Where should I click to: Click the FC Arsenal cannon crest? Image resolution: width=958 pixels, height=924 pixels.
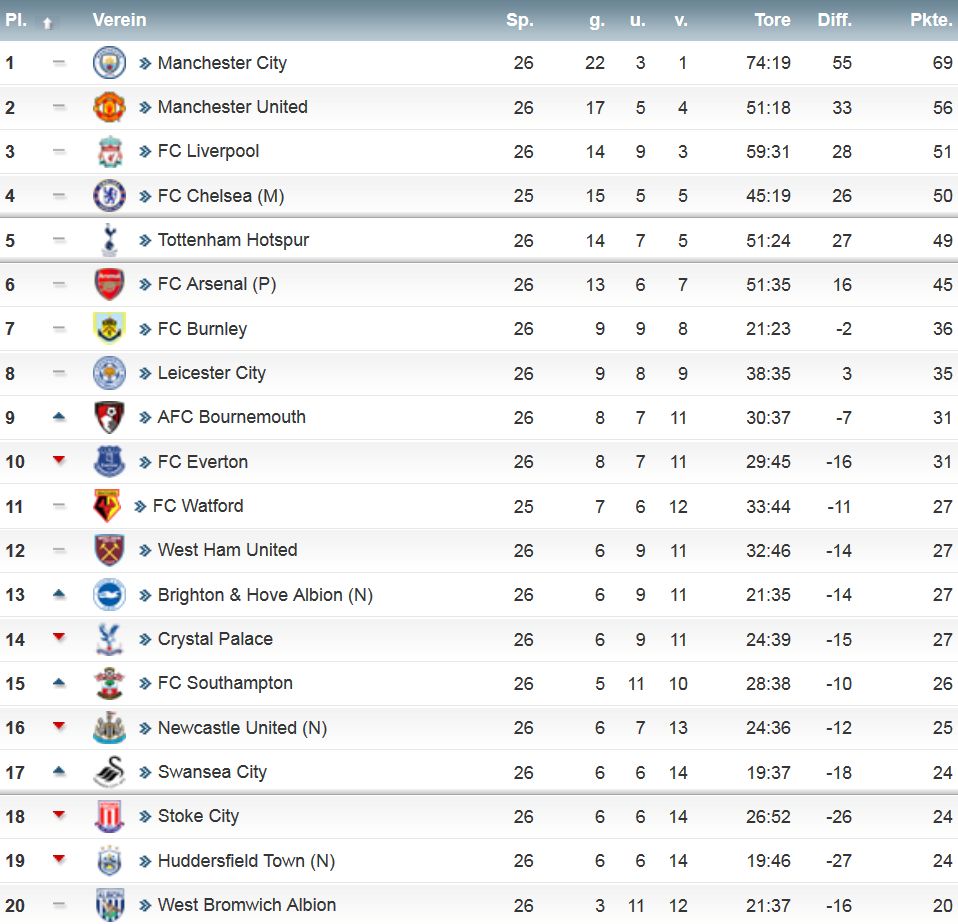click(109, 284)
